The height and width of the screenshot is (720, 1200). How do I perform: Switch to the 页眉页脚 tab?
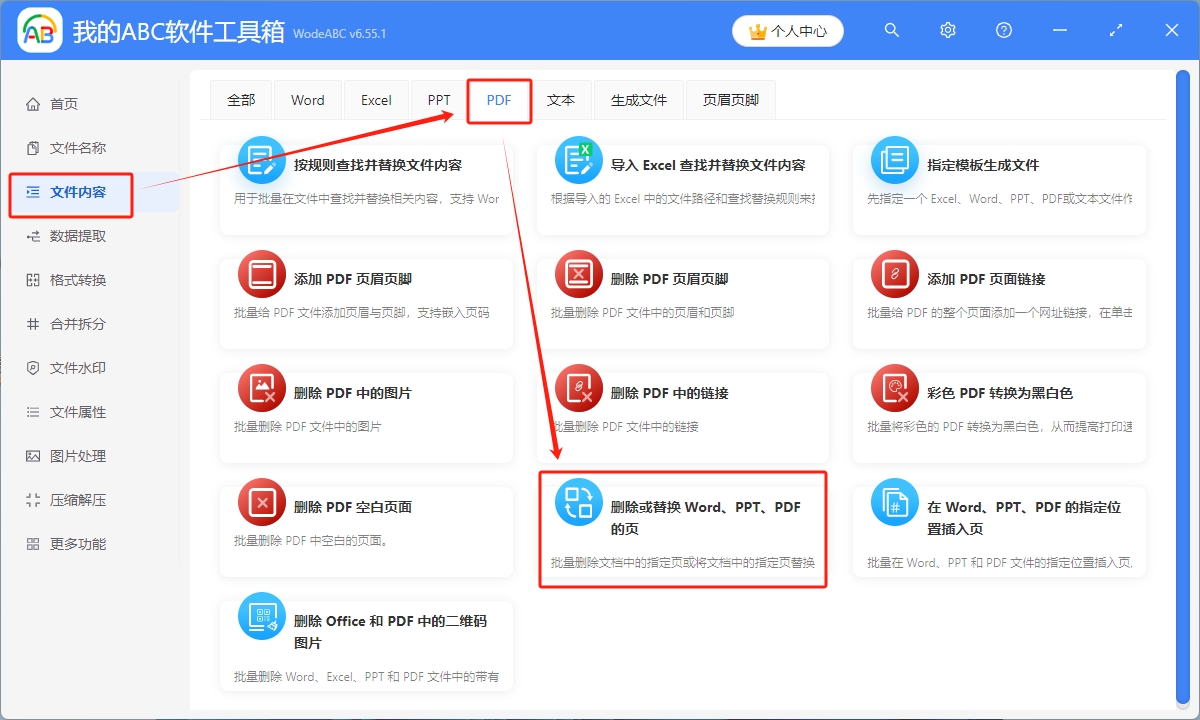(730, 100)
